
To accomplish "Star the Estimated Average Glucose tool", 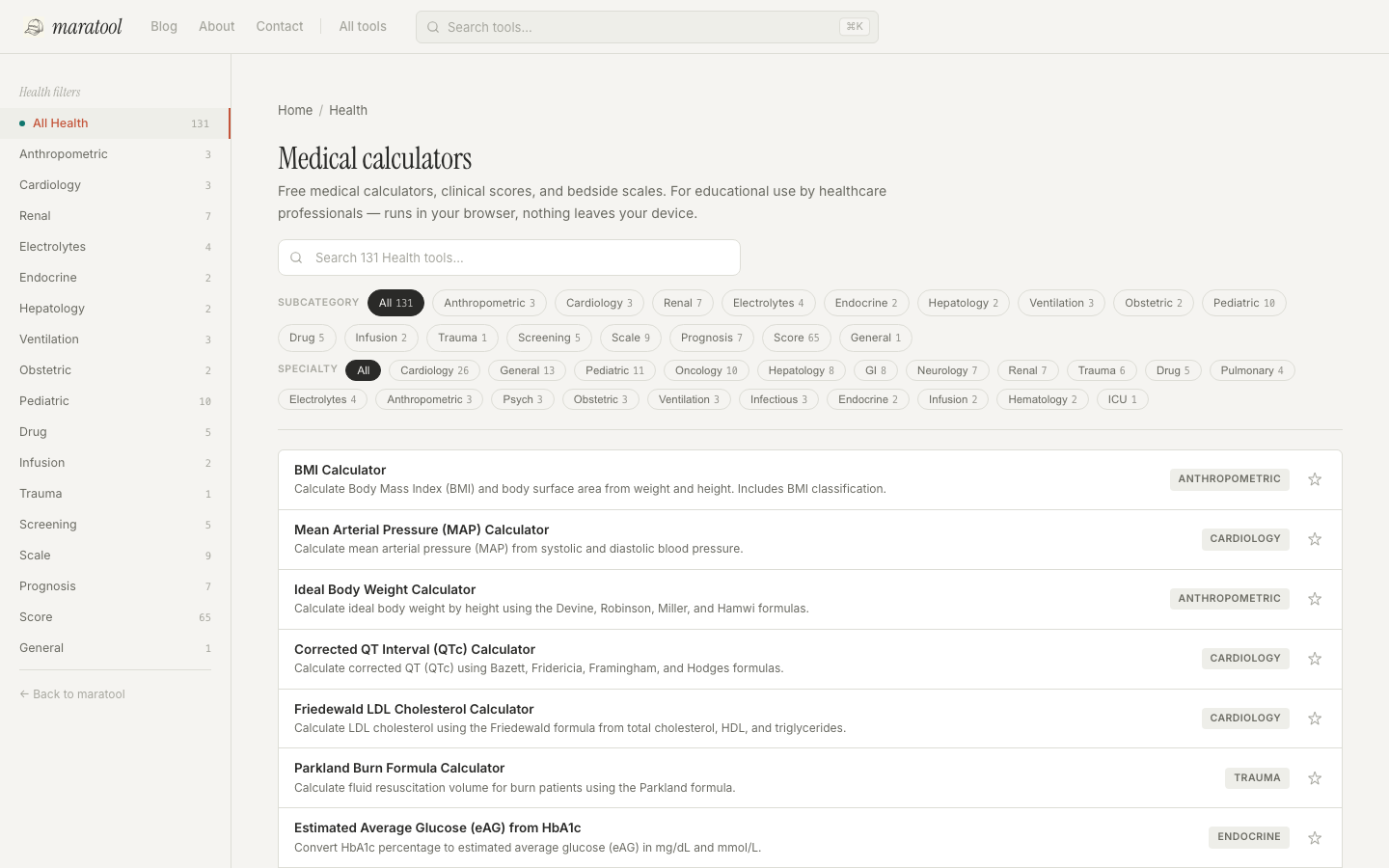I will pos(1315,838).
